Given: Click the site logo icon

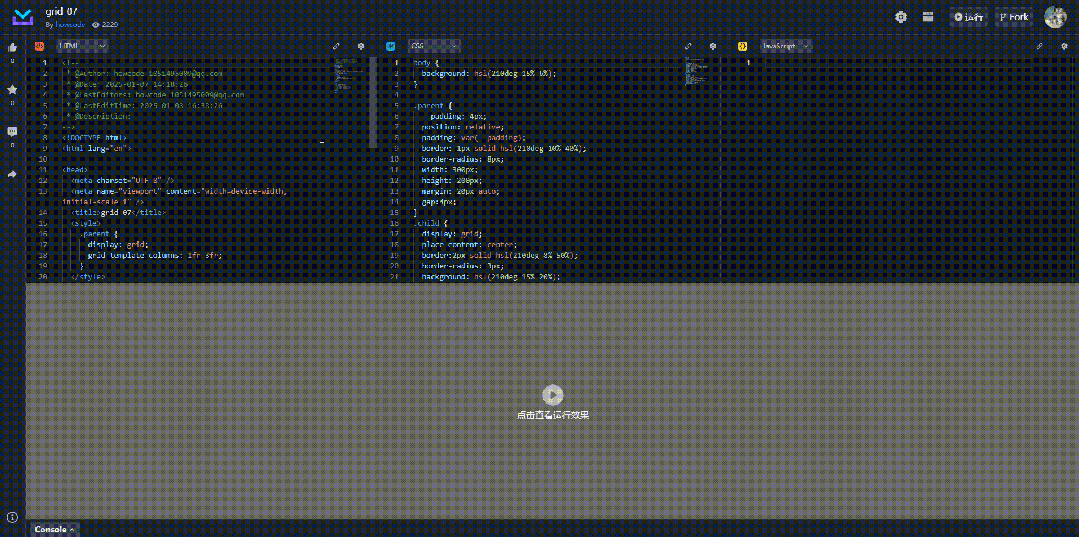Looking at the screenshot, I should (x=23, y=17).
